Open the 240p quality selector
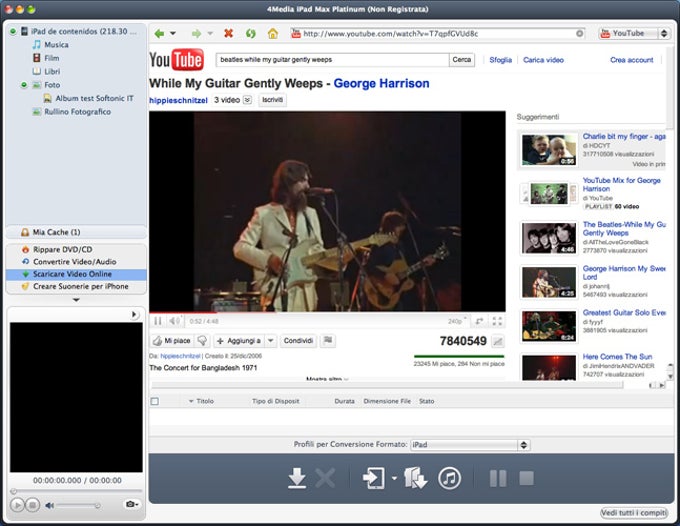 coord(457,321)
